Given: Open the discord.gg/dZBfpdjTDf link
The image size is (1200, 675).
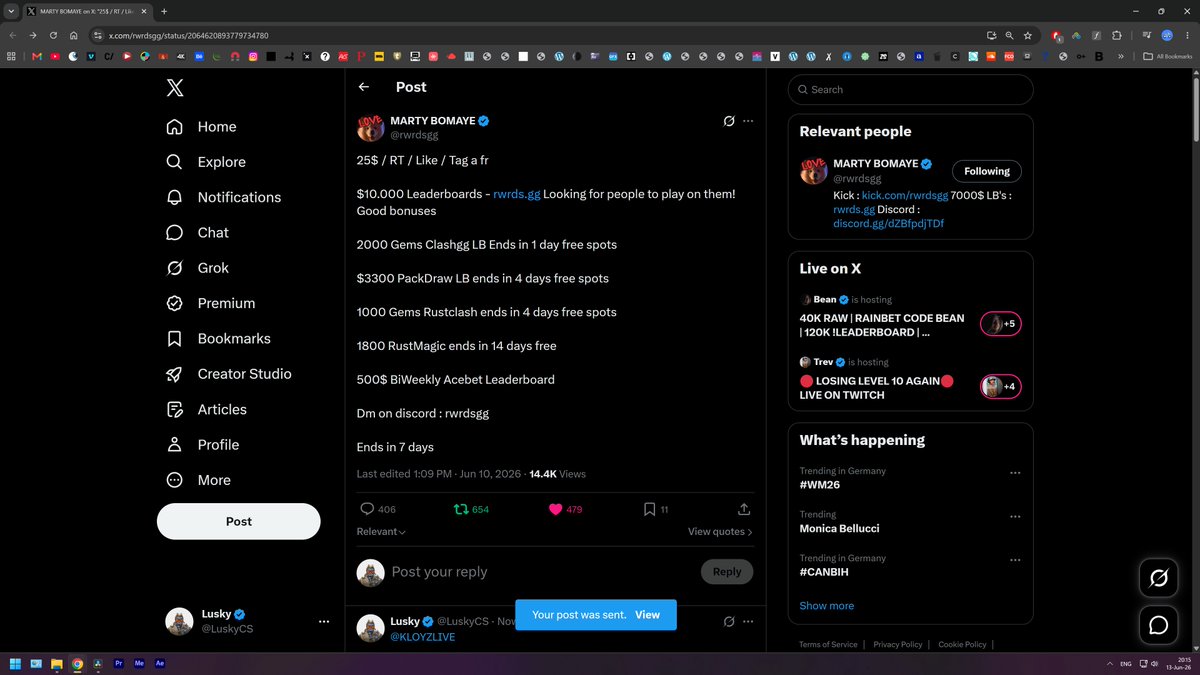Looking at the screenshot, I should tap(888, 223).
